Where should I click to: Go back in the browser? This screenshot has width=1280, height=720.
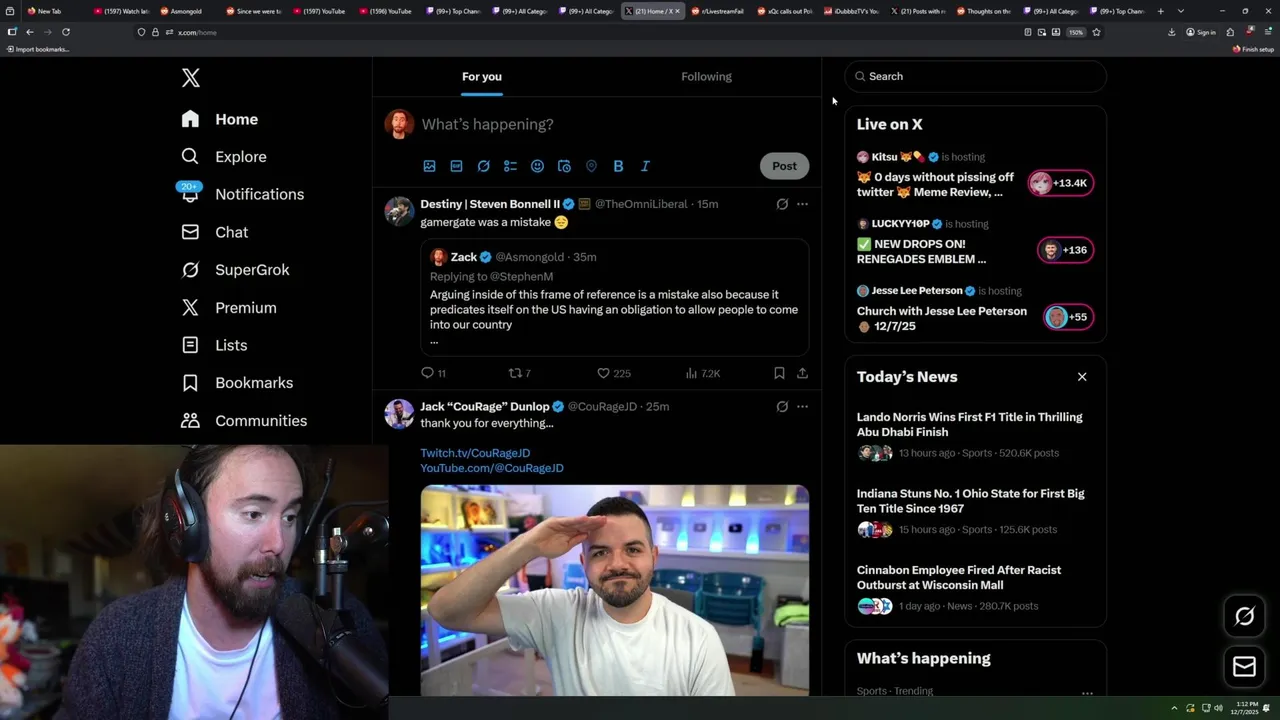tap(29, 32)
